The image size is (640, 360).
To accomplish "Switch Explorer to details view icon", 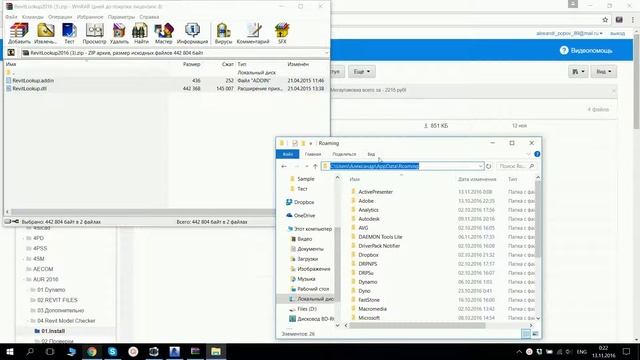I will pos(526,334).
